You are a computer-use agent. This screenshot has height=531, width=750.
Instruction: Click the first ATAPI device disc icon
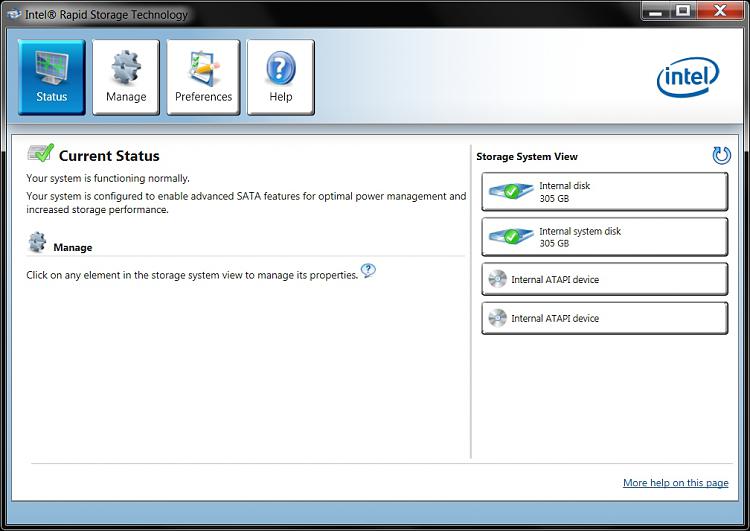tap(497, 279)
